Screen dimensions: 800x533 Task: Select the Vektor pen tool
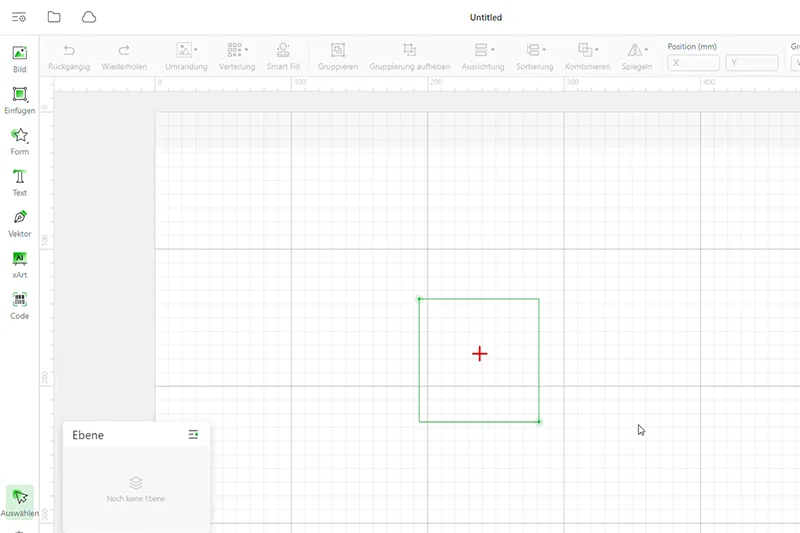click(19, 223)
